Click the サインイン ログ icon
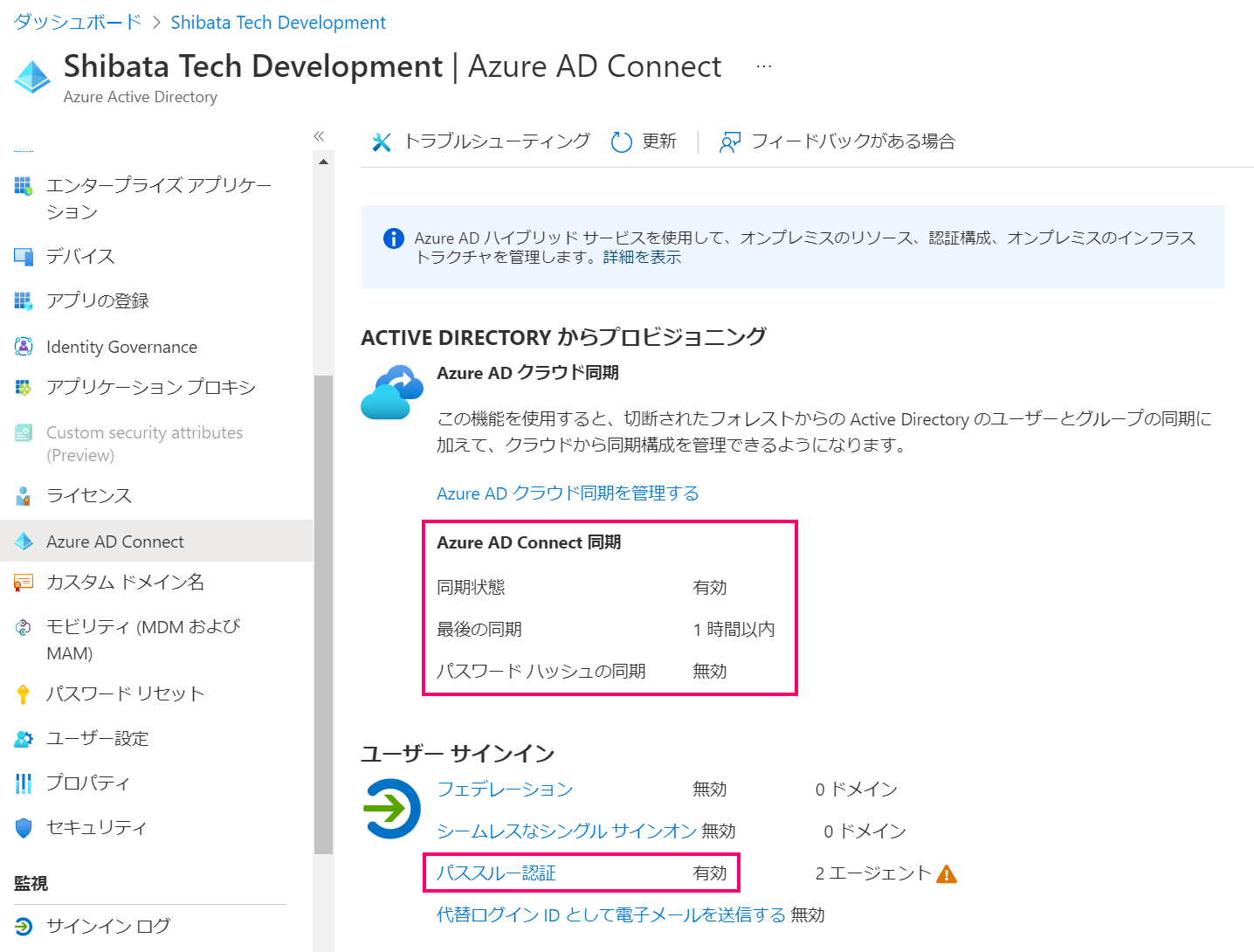Image resolution: width=1254 pixels, height=952 pixels. tap(24, 927)
